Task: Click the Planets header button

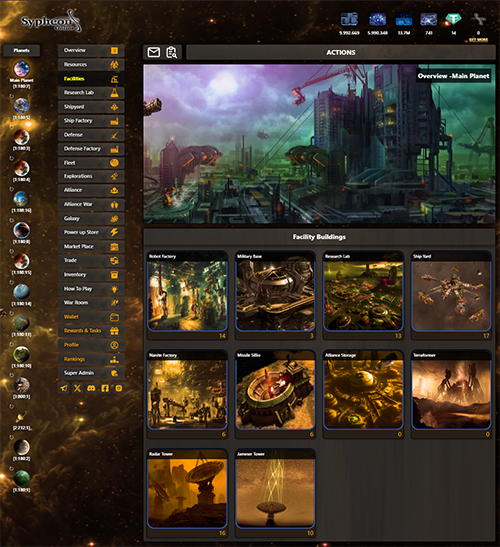Action: tap(21, 51)
